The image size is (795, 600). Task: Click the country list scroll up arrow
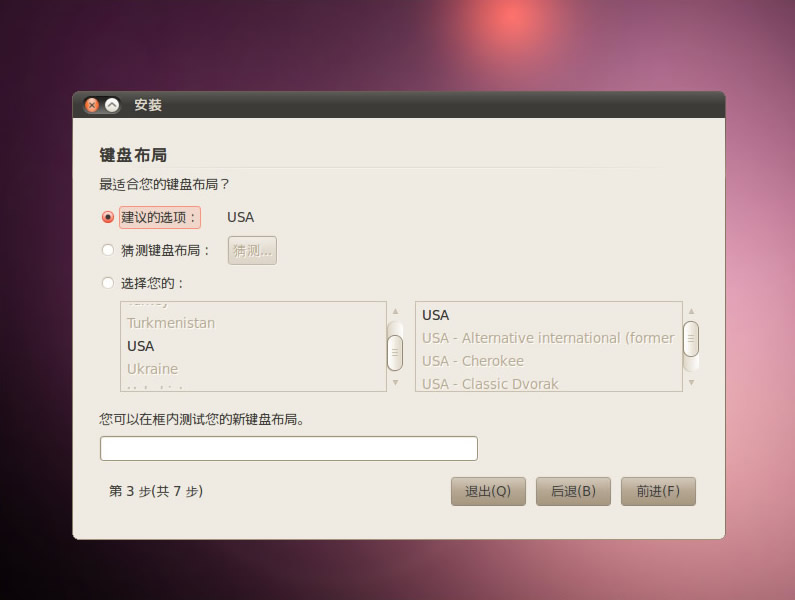tap(395, 311)
